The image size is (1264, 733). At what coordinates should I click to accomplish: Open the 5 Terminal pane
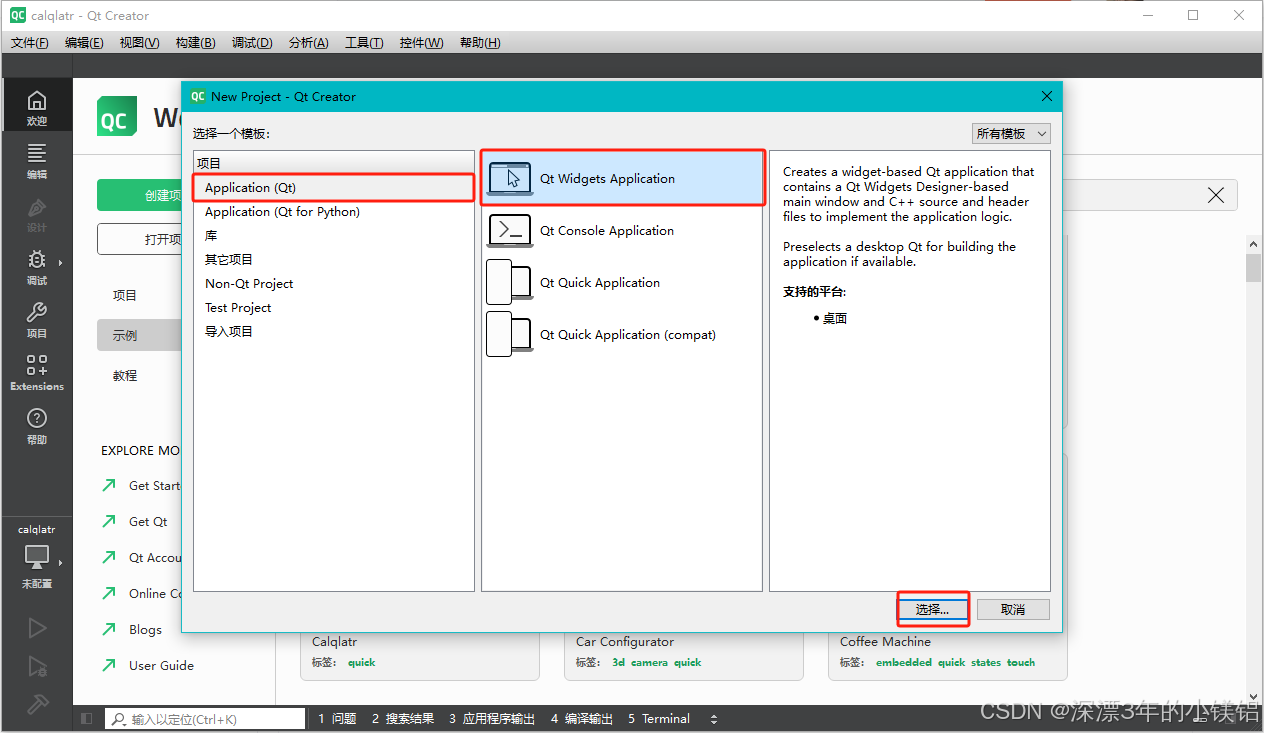pos(659,719)
